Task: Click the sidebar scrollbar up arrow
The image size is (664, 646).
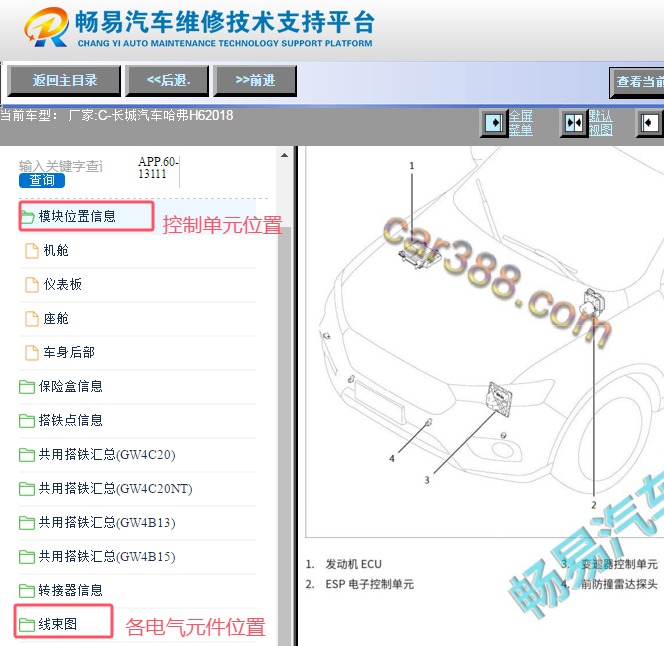Action: coord(284,155)
